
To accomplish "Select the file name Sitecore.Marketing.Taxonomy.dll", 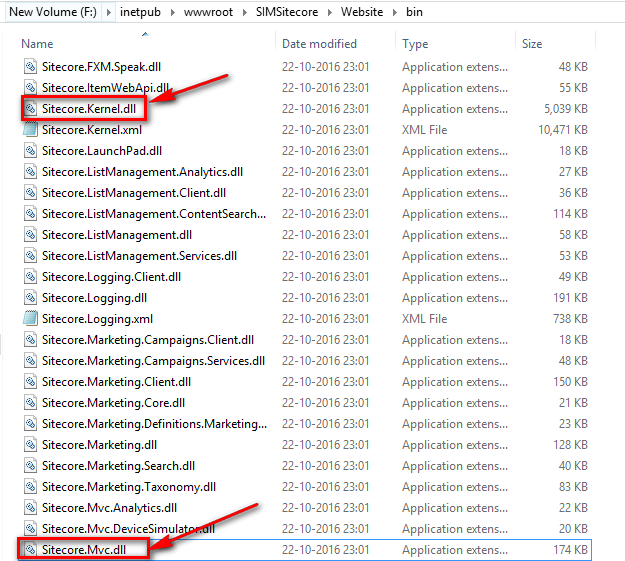I will [x=129, y=487].
